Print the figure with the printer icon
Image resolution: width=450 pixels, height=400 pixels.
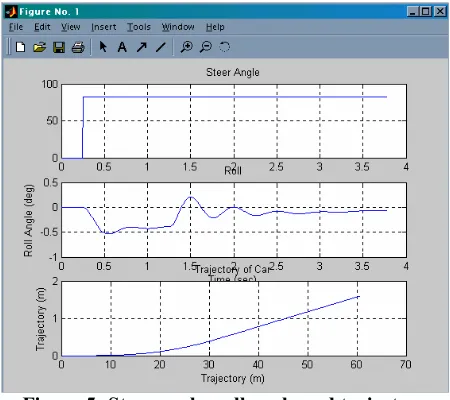78,47
